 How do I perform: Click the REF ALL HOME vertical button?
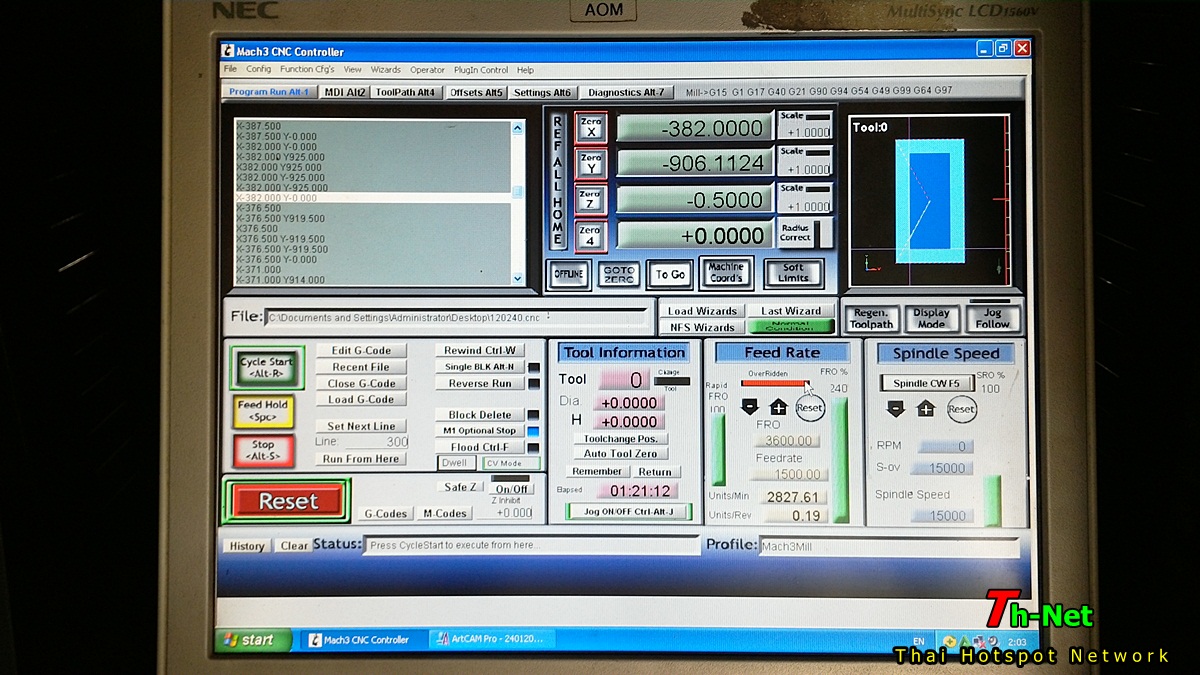[x=558, y=180]
